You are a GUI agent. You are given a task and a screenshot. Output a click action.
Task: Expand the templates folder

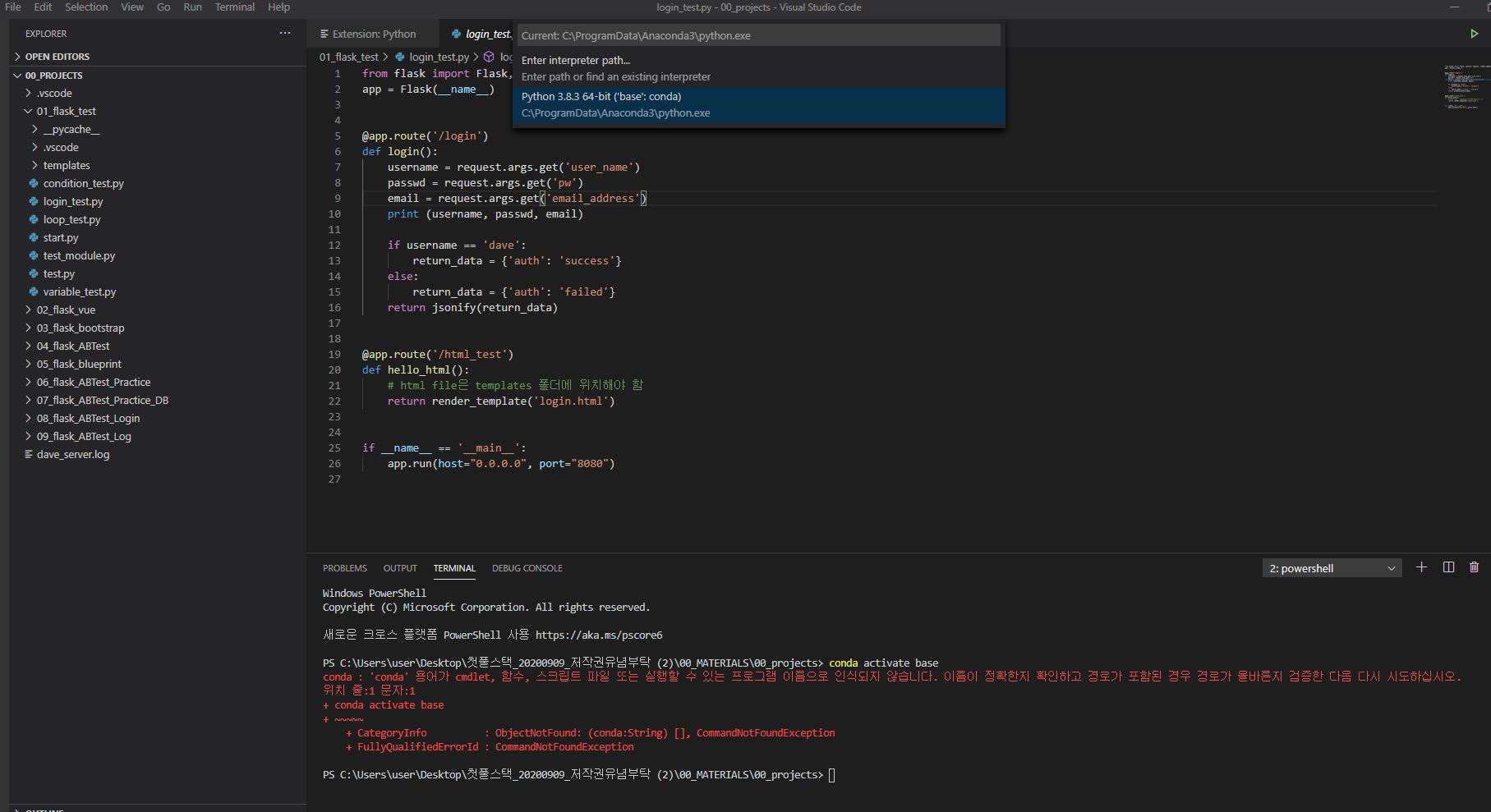tap(67, 165)
